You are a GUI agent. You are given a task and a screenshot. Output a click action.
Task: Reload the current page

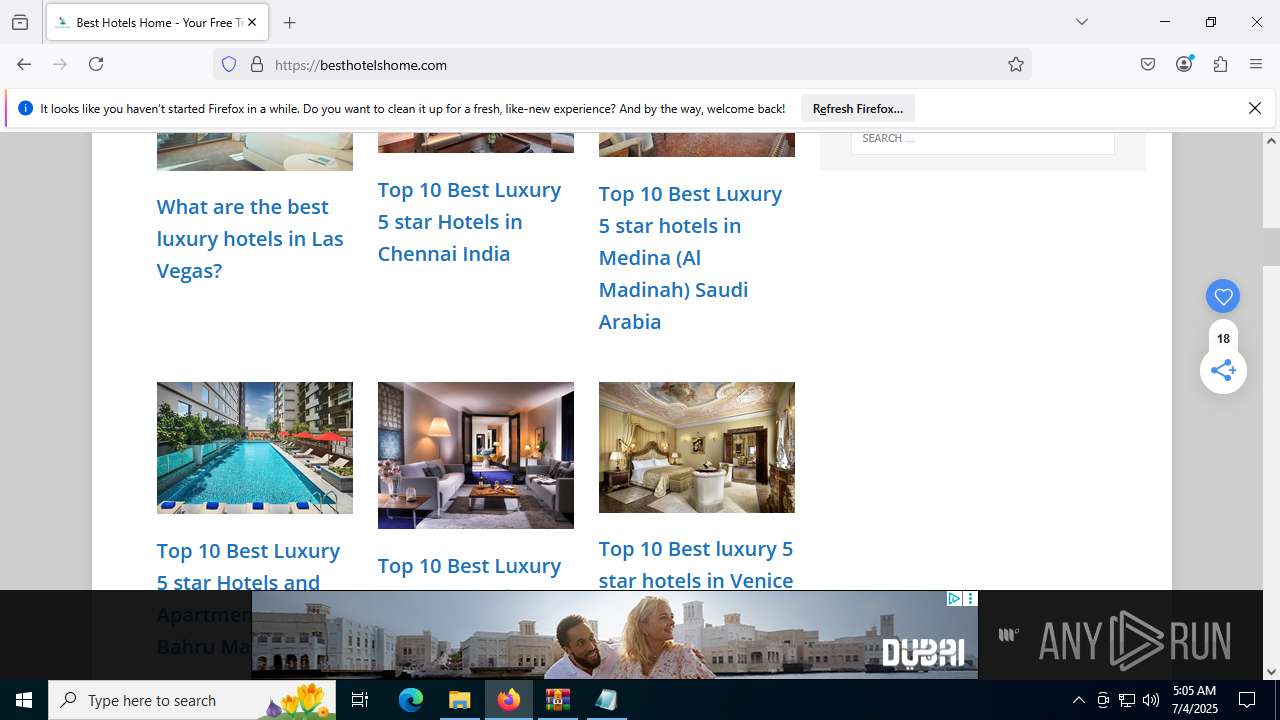tap(96, 64)
